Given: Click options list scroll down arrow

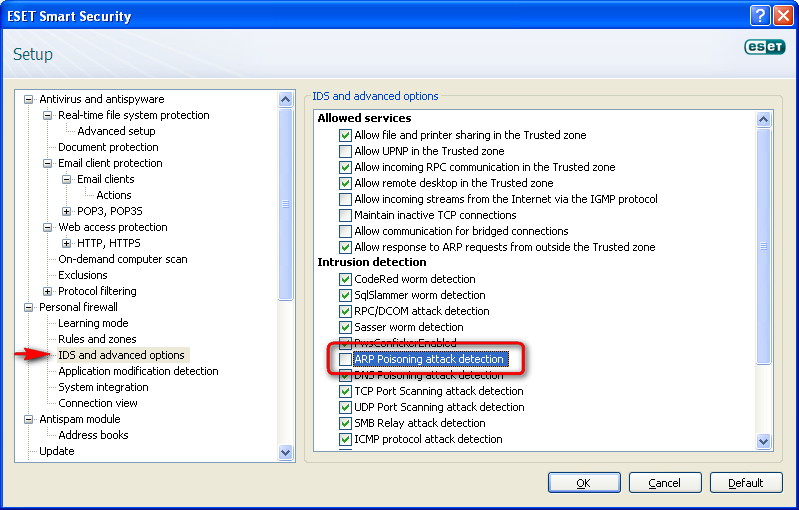Looking at the screenshot, I should (763, 442).
